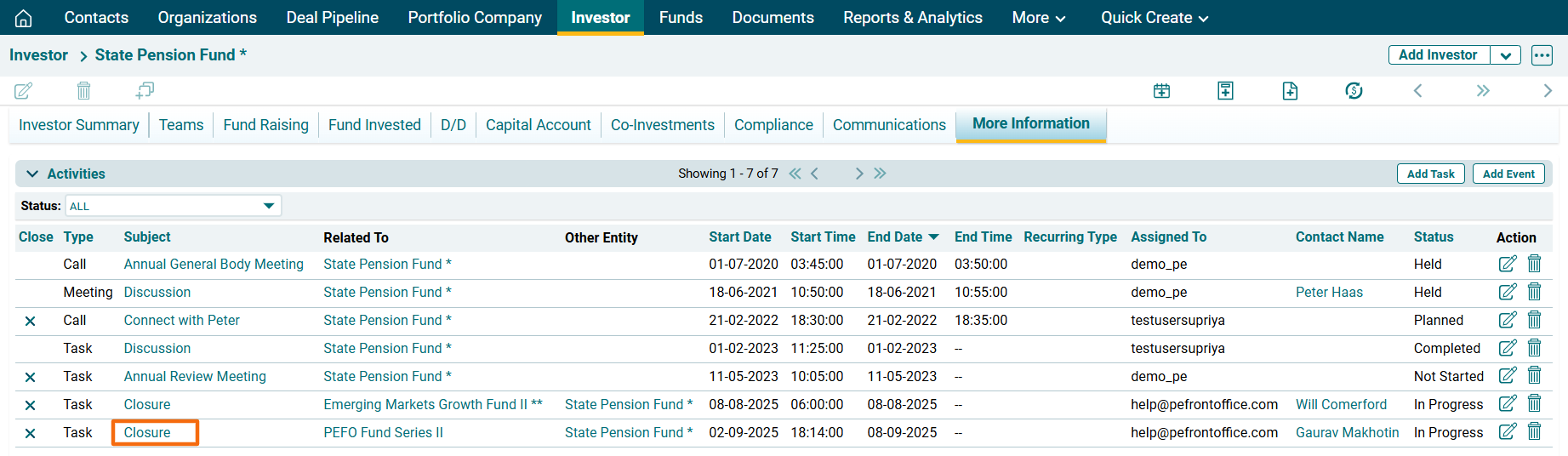
Task: Go to last page of Activities list
Action: pyautogui.click(x=880, y=174)
